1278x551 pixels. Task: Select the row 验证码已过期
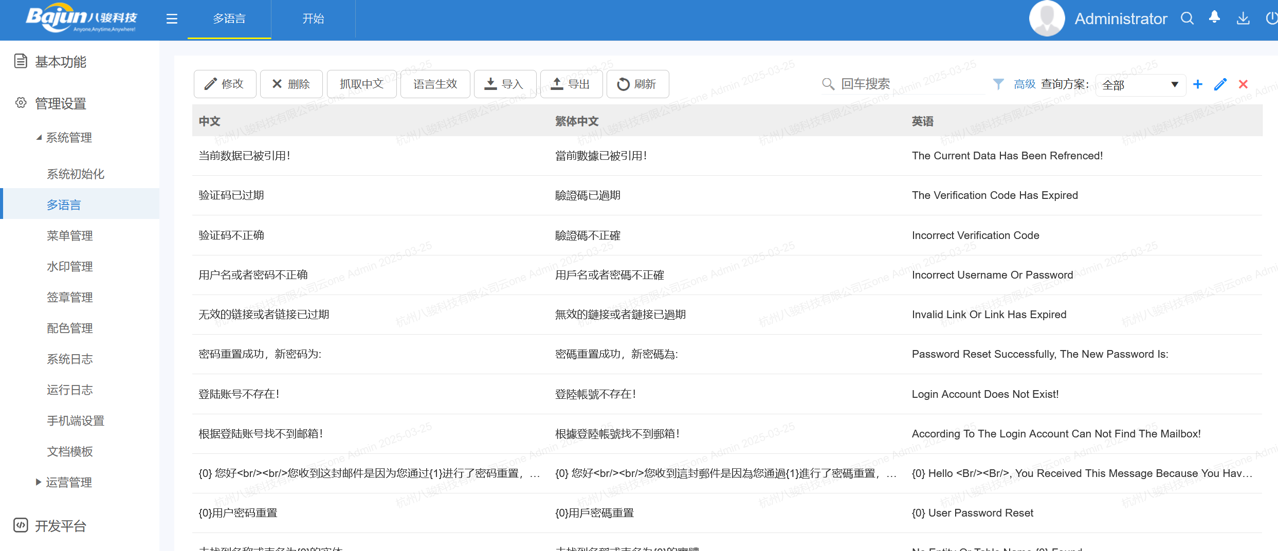[x=232, y=195]
